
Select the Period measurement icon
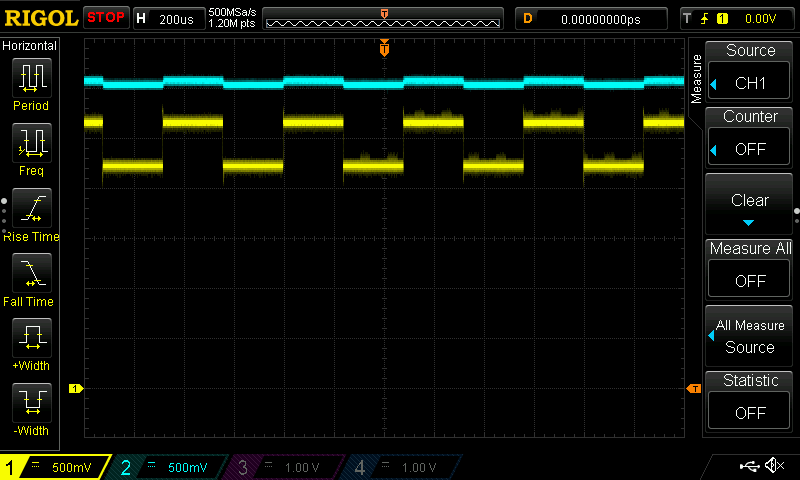tap(31, 77)
